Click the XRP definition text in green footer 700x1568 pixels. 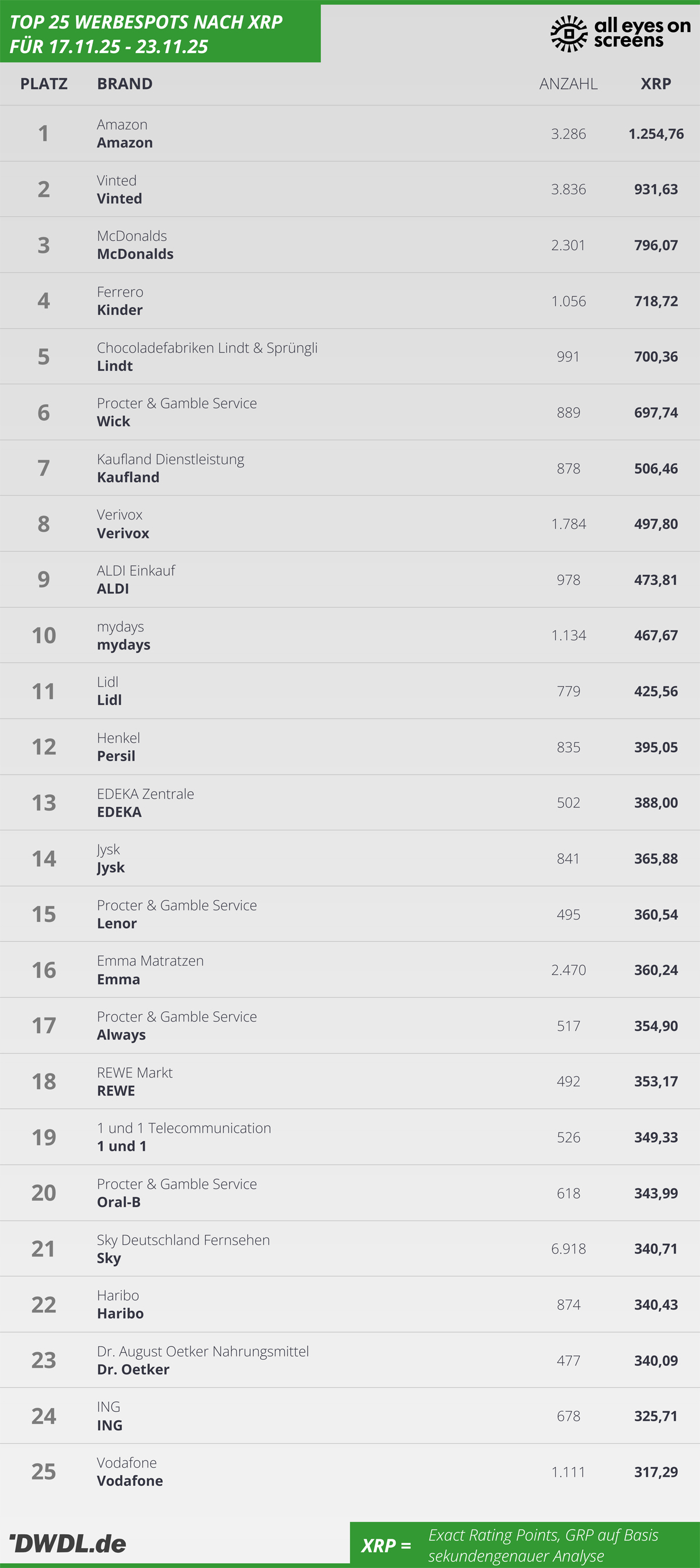[x=543, y=1545]
